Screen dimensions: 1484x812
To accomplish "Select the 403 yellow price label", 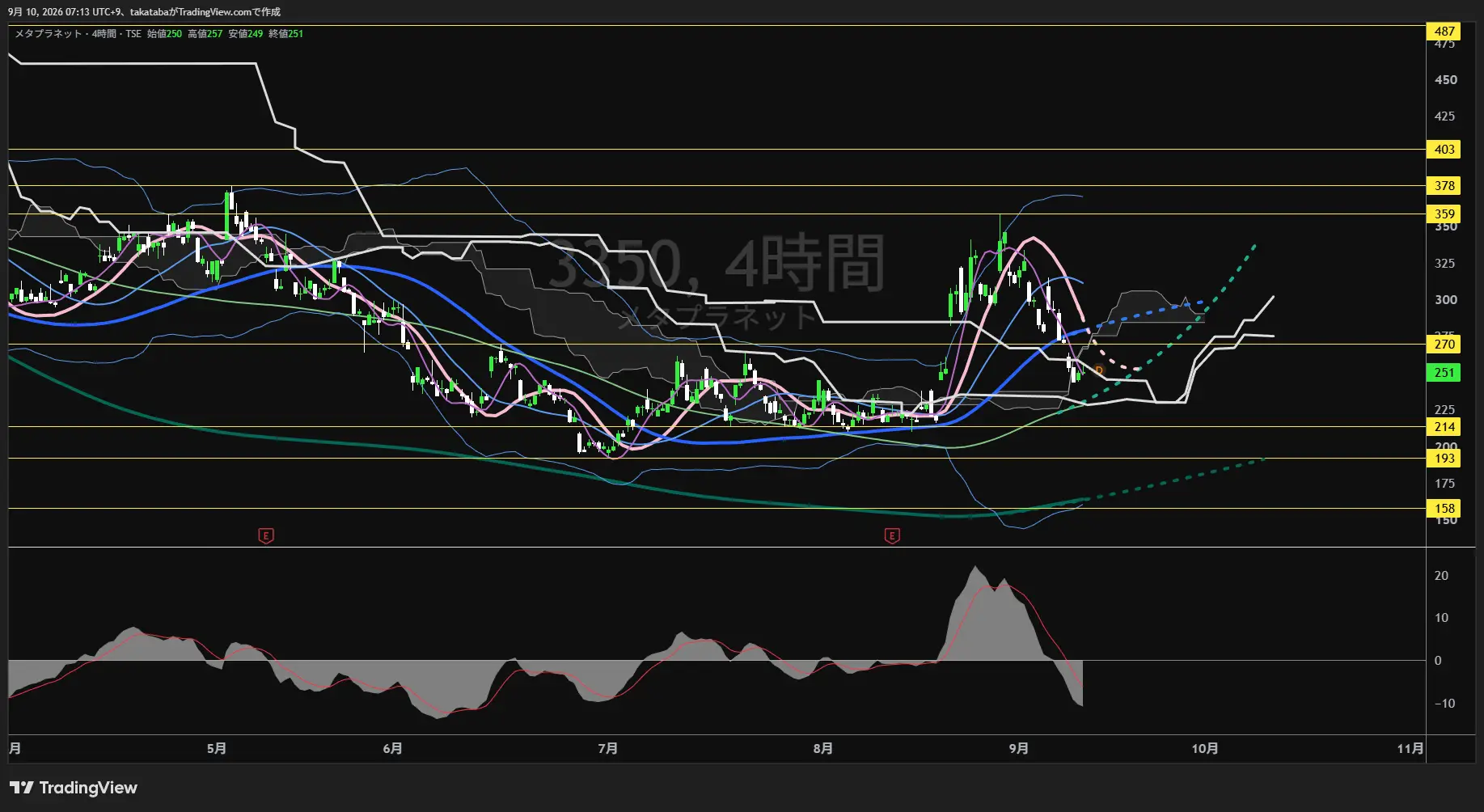I will click(x=1444, y=150).
